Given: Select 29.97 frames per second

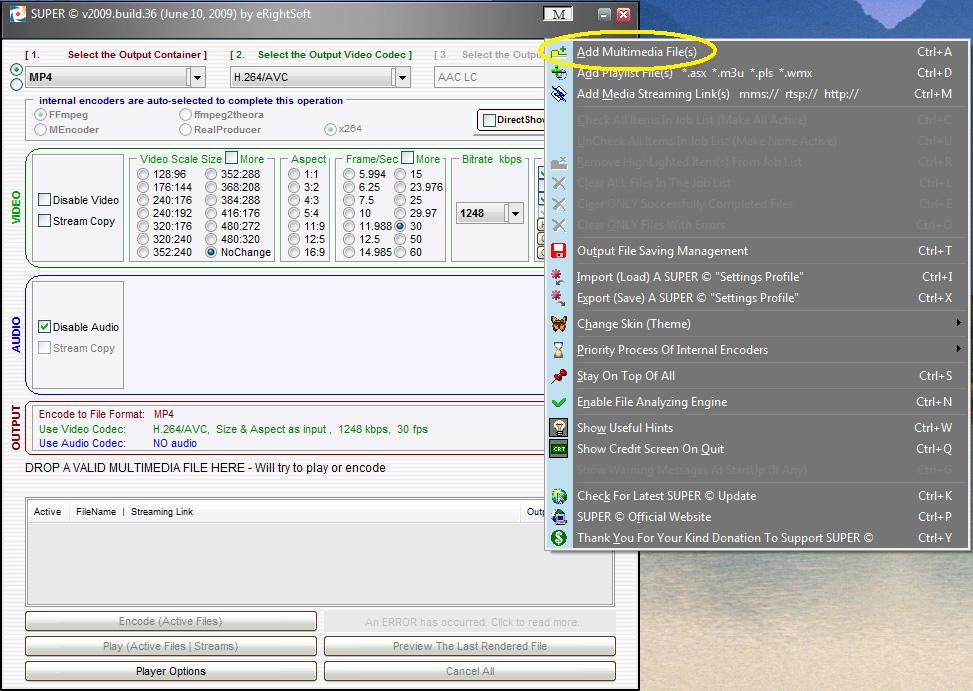Looking at the screenshot, I should tap(400, 213).
